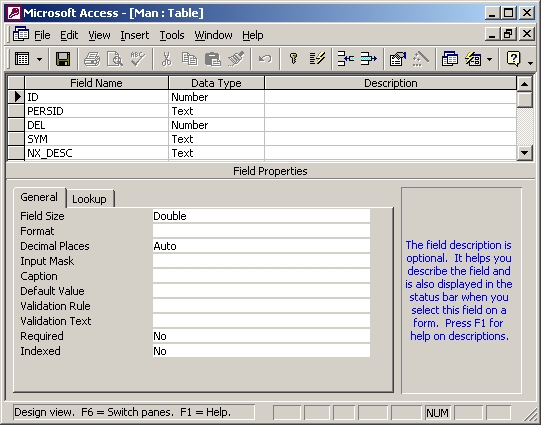541x425 pixels.
Task: Click the Text data type of PERSID row
Action: pos(217,111)
